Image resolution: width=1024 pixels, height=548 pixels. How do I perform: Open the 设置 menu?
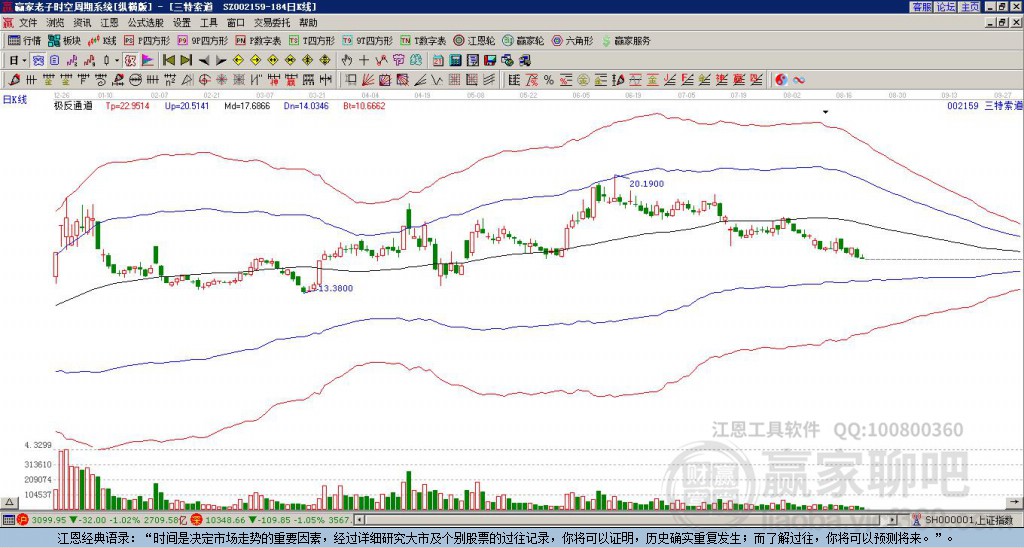tap(182, 23)
